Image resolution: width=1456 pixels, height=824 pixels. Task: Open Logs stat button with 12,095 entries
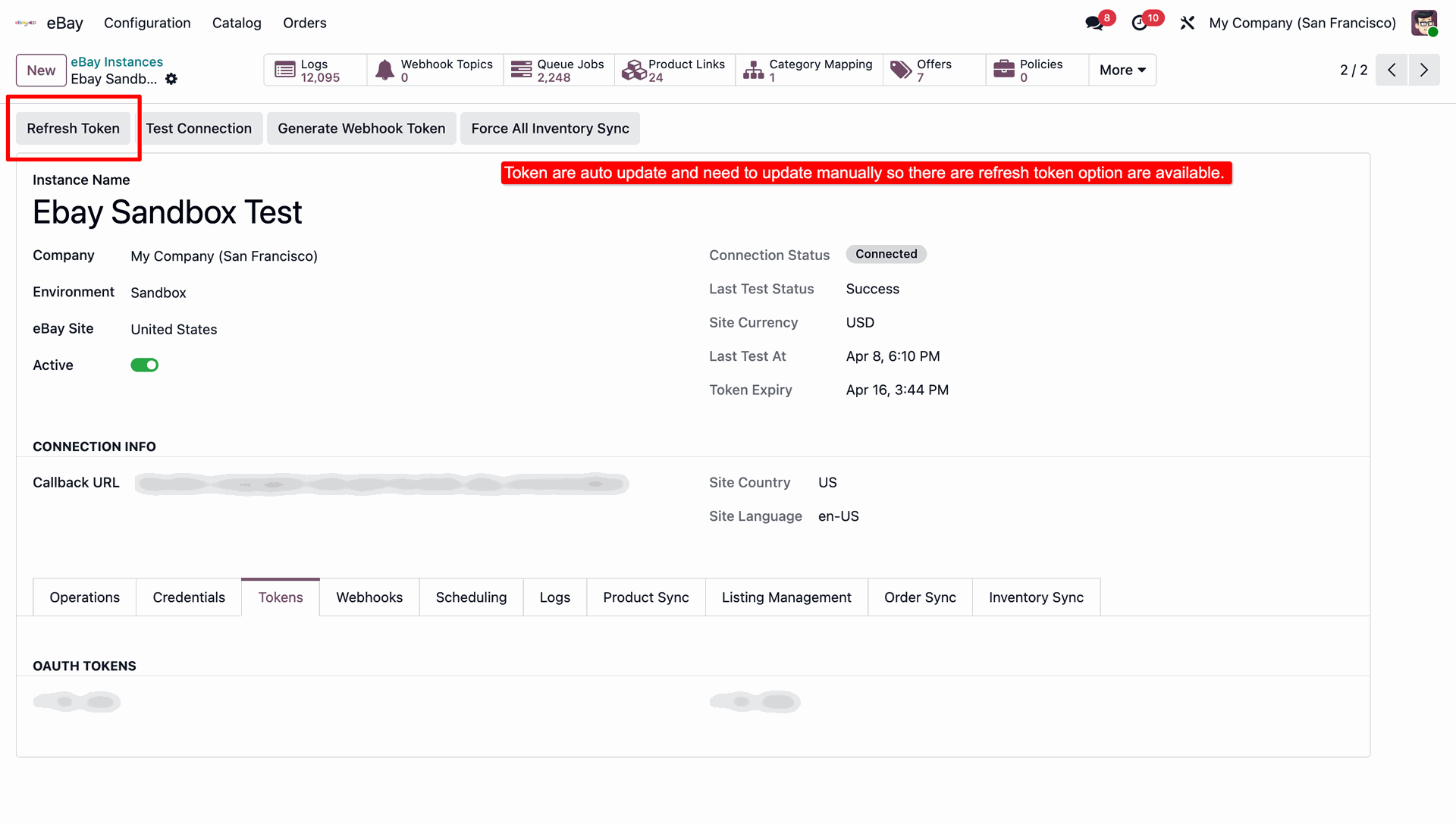[315, 70]
